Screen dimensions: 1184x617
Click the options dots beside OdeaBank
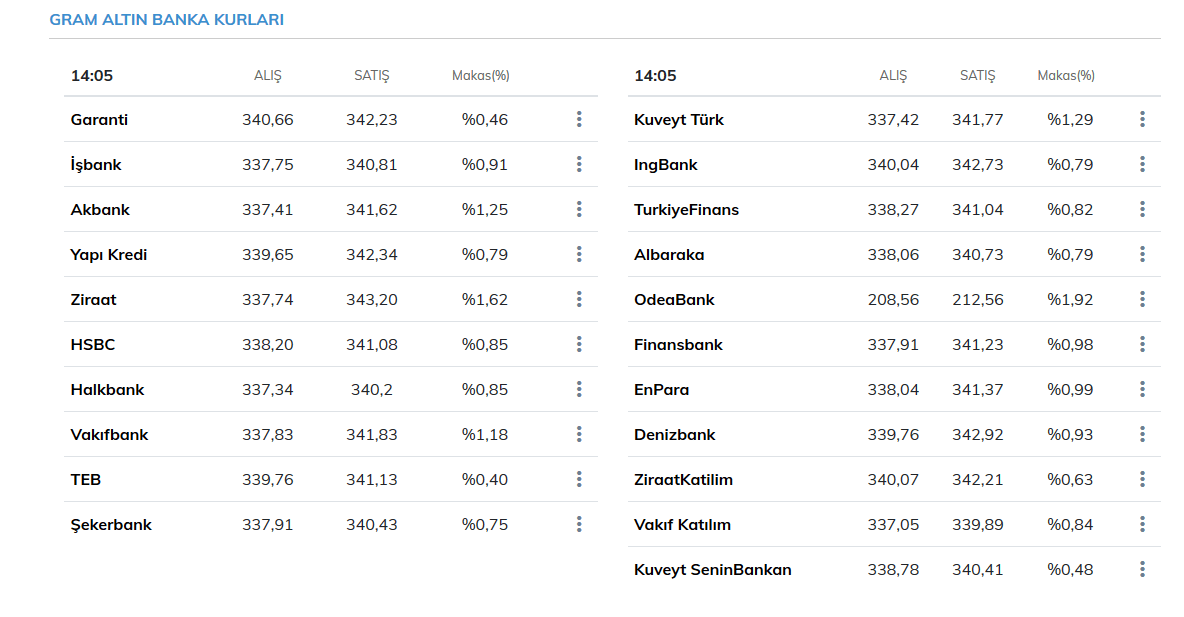pyautogui.click(x=1142, y=299)
